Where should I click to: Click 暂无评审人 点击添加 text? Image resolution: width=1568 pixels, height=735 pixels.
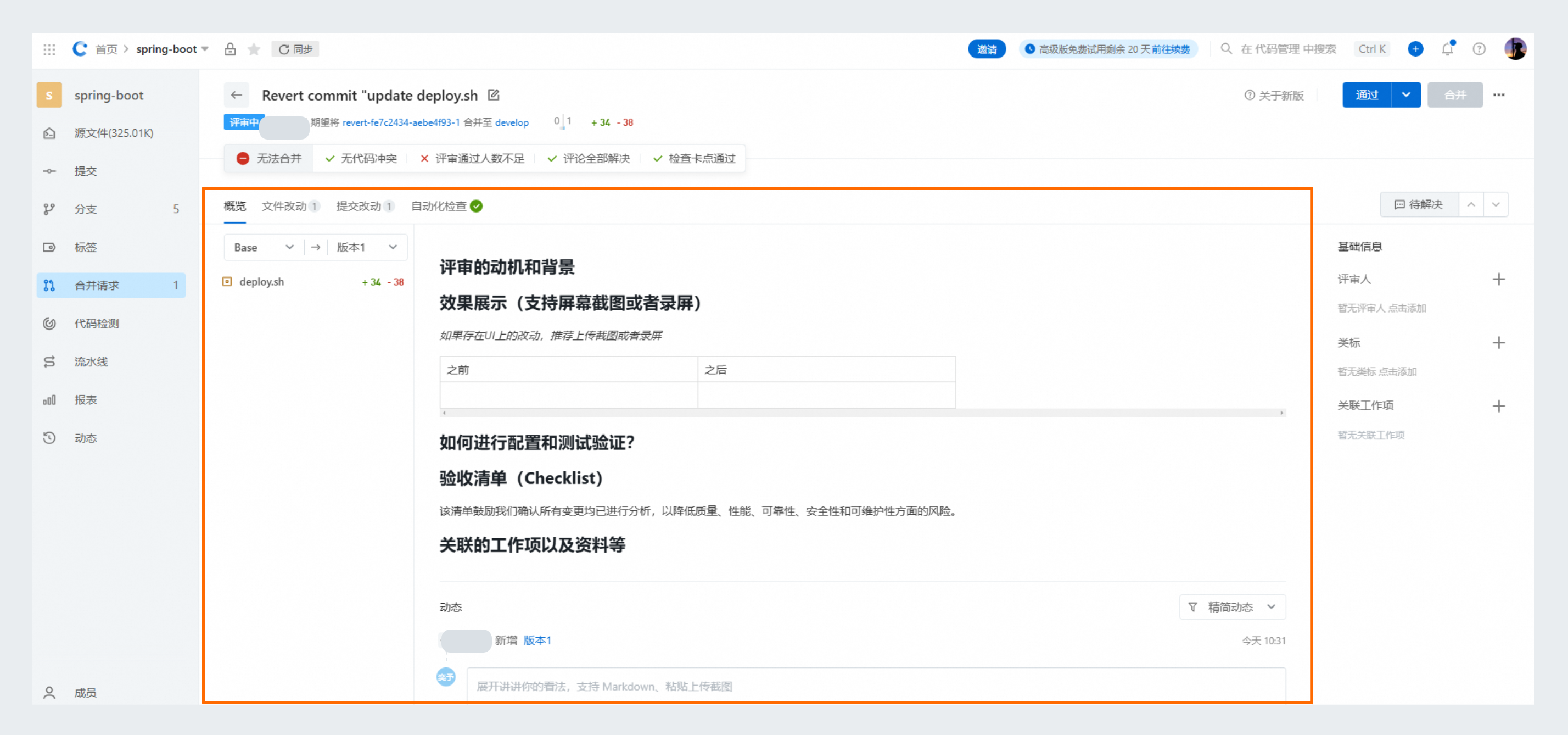(1382, 308)
